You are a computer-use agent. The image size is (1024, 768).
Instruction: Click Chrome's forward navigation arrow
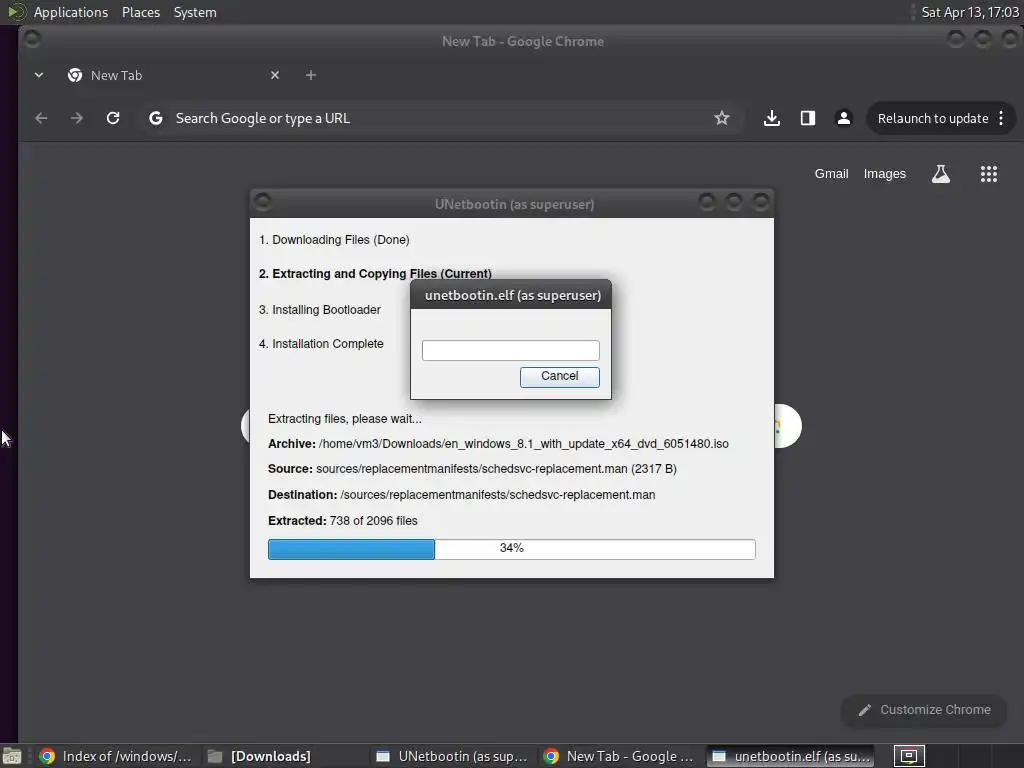[x=77, y=118]
